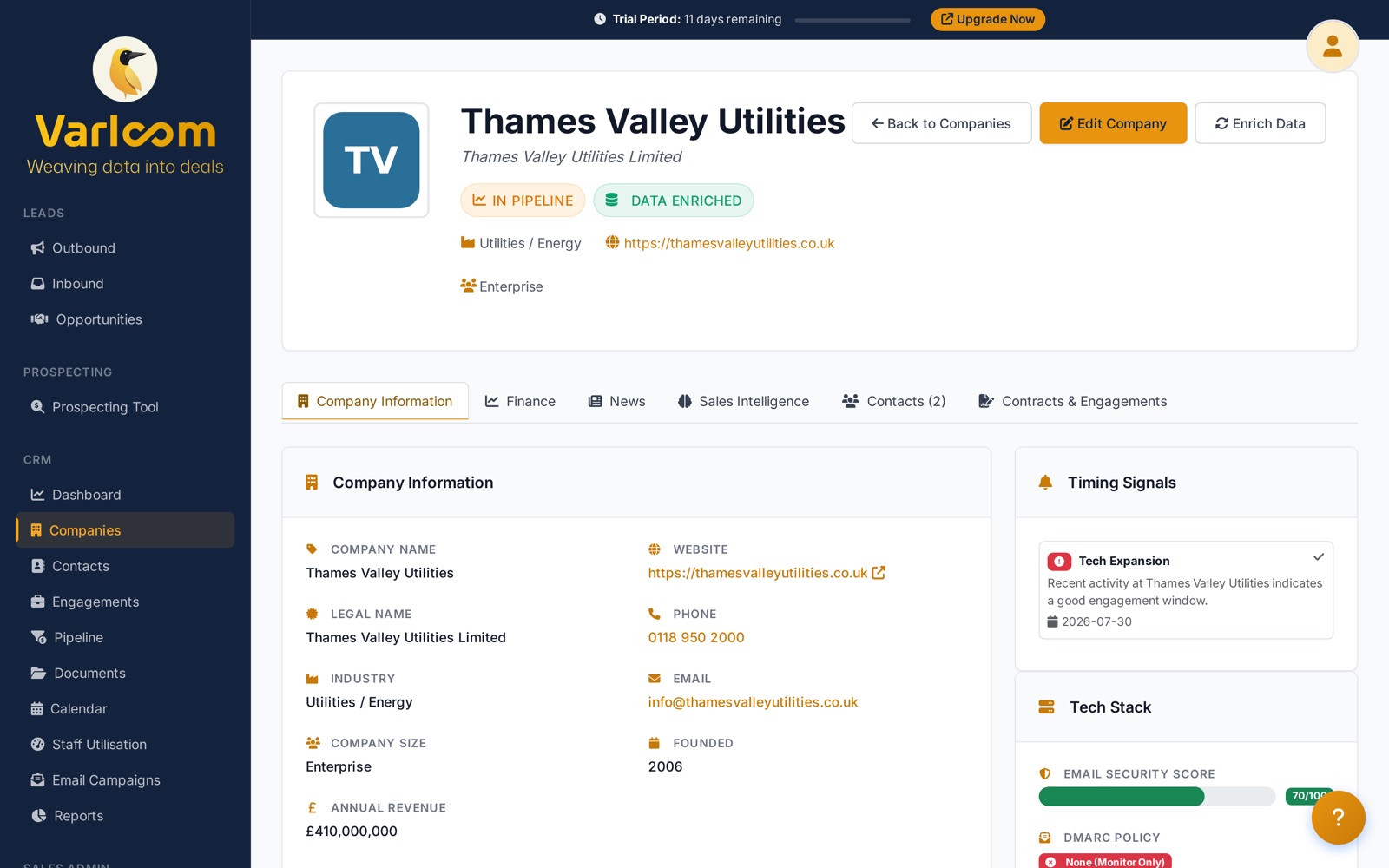Click the legal name Thames Valley Utilities Limited

point(405,637)
